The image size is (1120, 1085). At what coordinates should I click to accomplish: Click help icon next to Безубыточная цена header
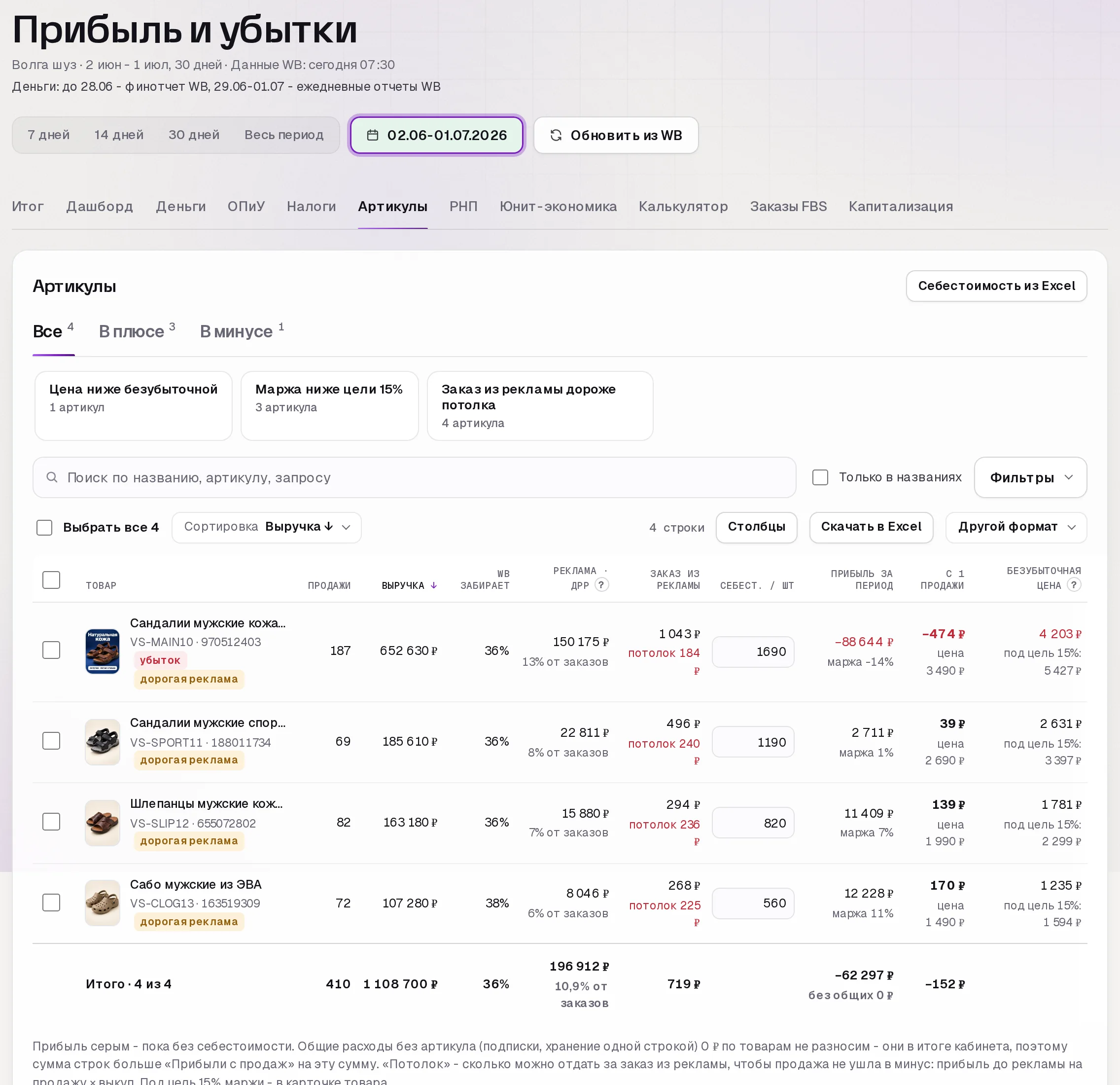pyautogui.click(x=1074, y=585)
